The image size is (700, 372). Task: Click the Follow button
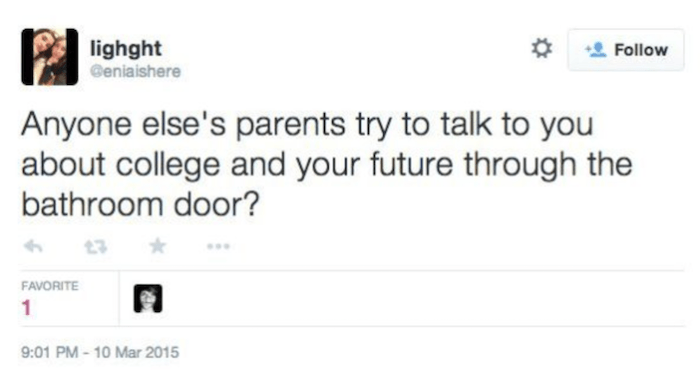[626, 50]
